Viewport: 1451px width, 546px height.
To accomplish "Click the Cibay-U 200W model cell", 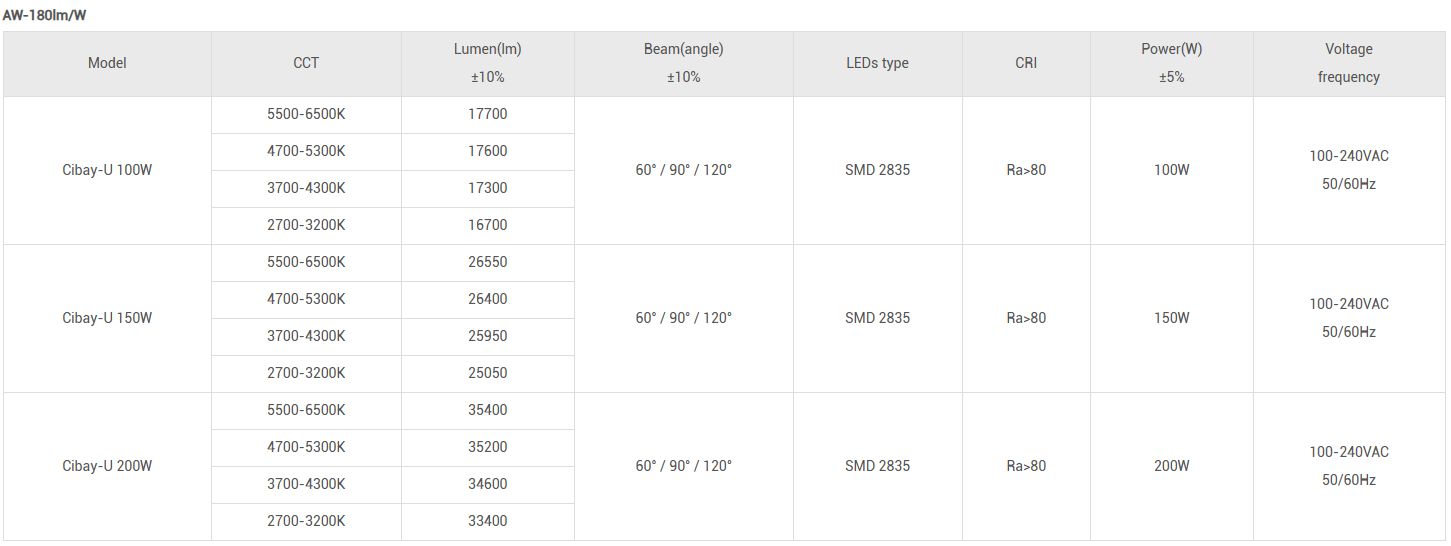I will 107,466.
